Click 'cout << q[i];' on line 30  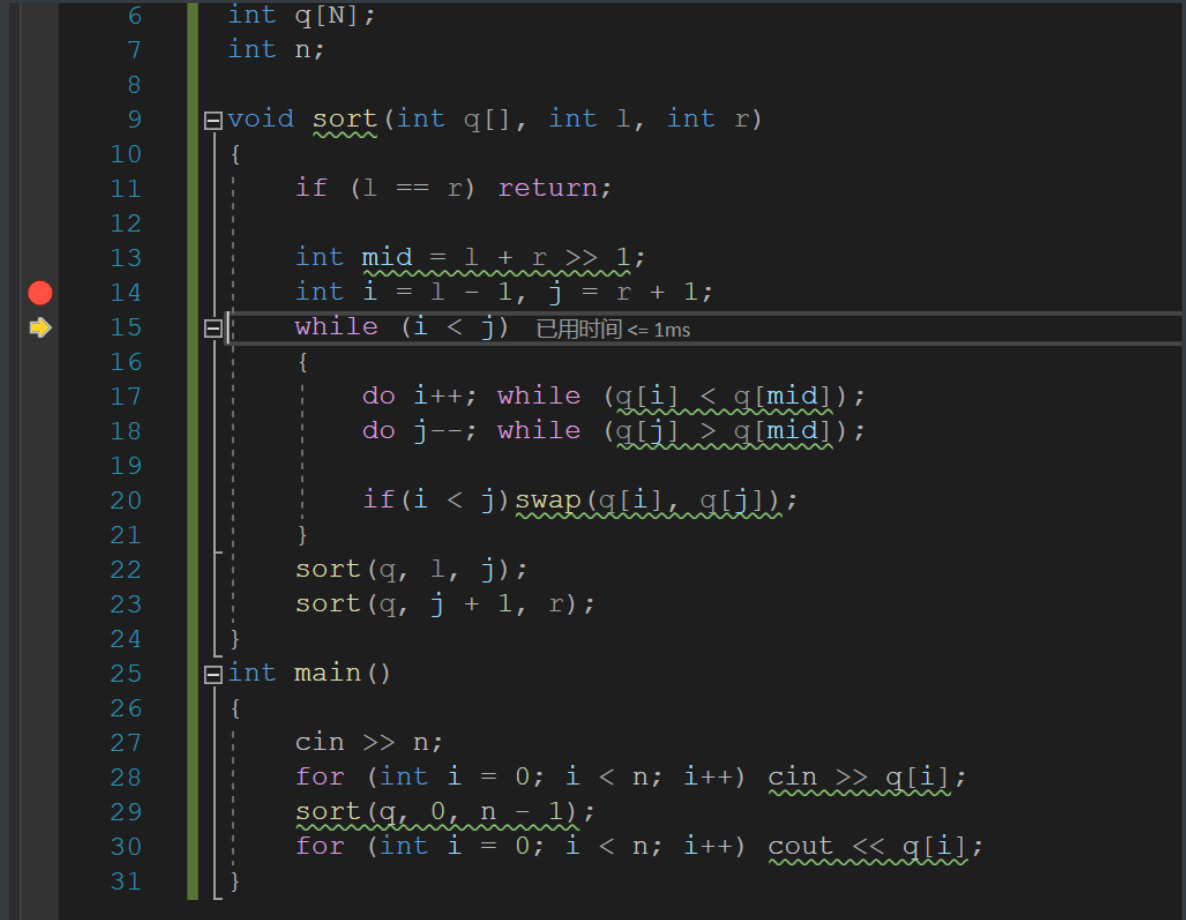point(876,846)
